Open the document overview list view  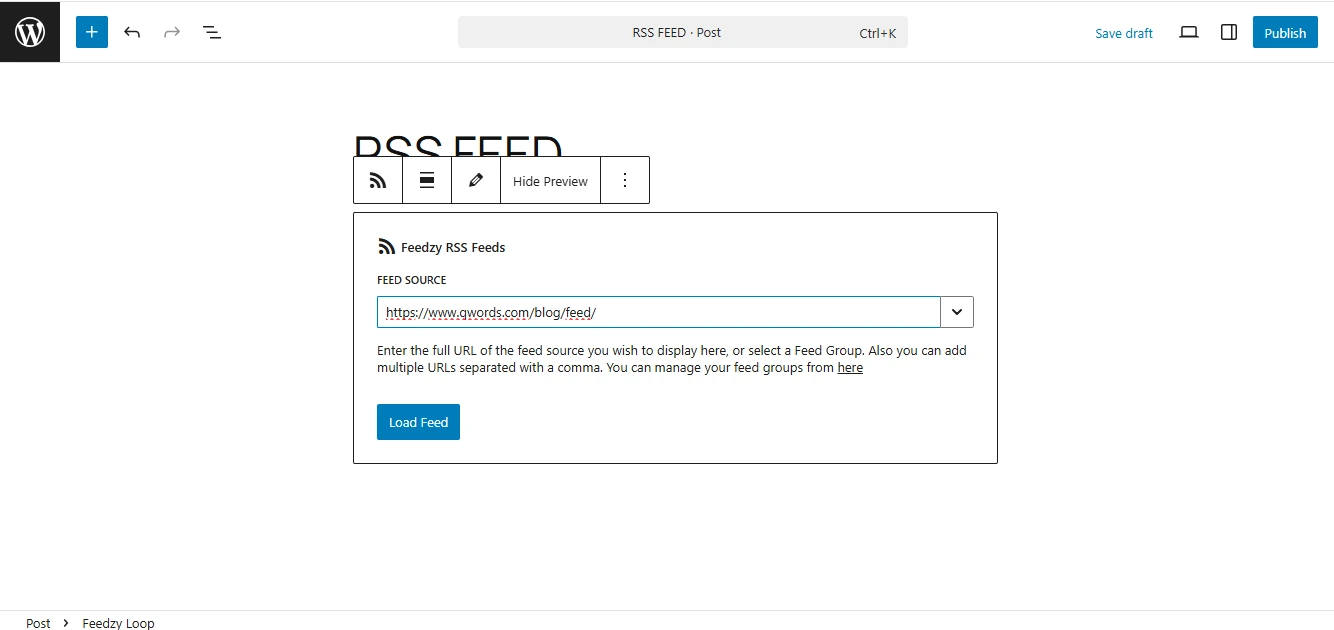212,32
